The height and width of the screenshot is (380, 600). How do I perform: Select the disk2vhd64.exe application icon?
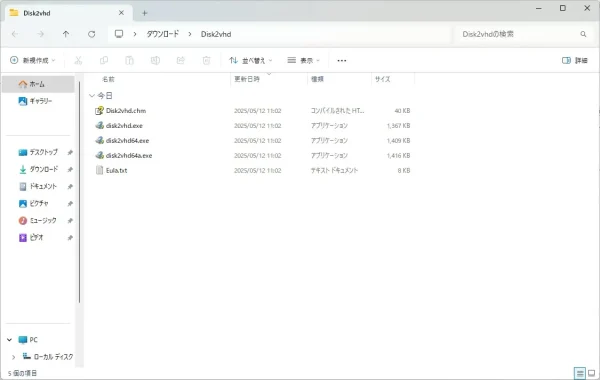pyautogui.click(x=99, y=140)
